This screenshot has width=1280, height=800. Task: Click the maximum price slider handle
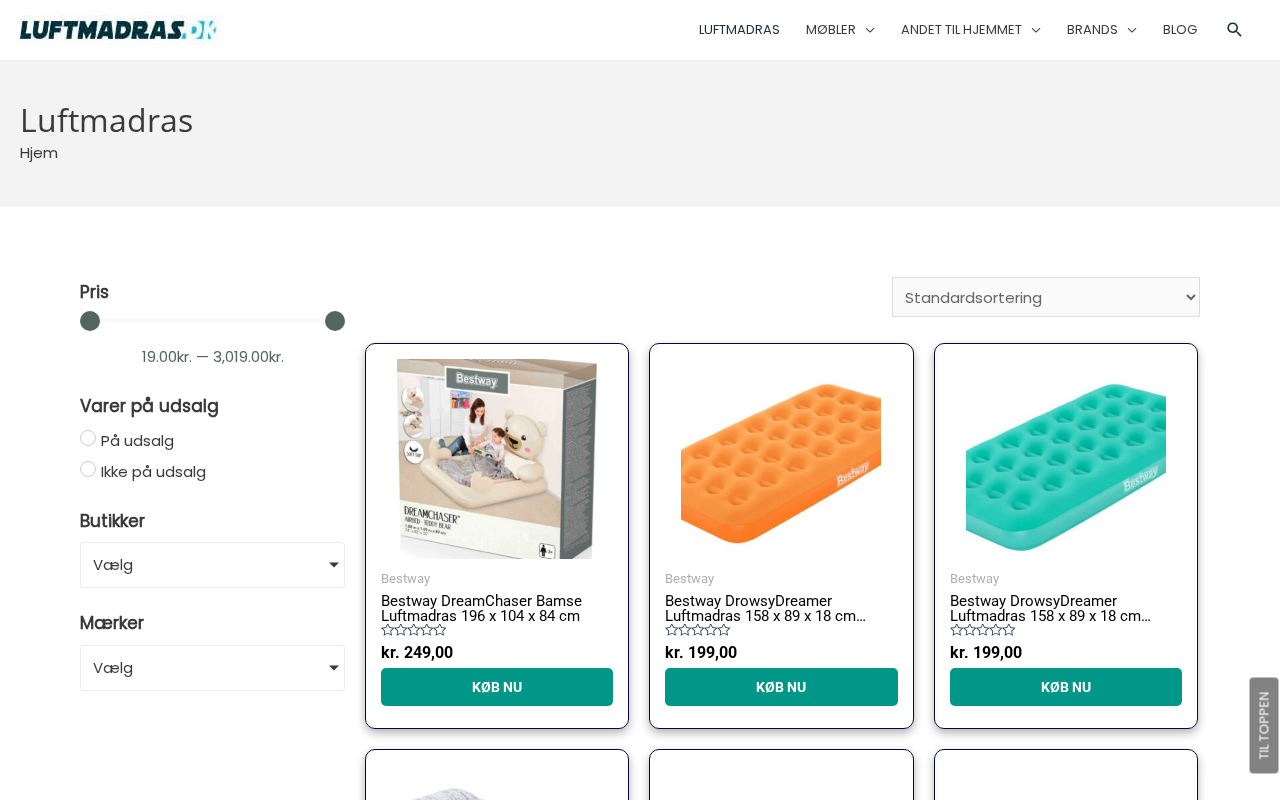point(335,321)
